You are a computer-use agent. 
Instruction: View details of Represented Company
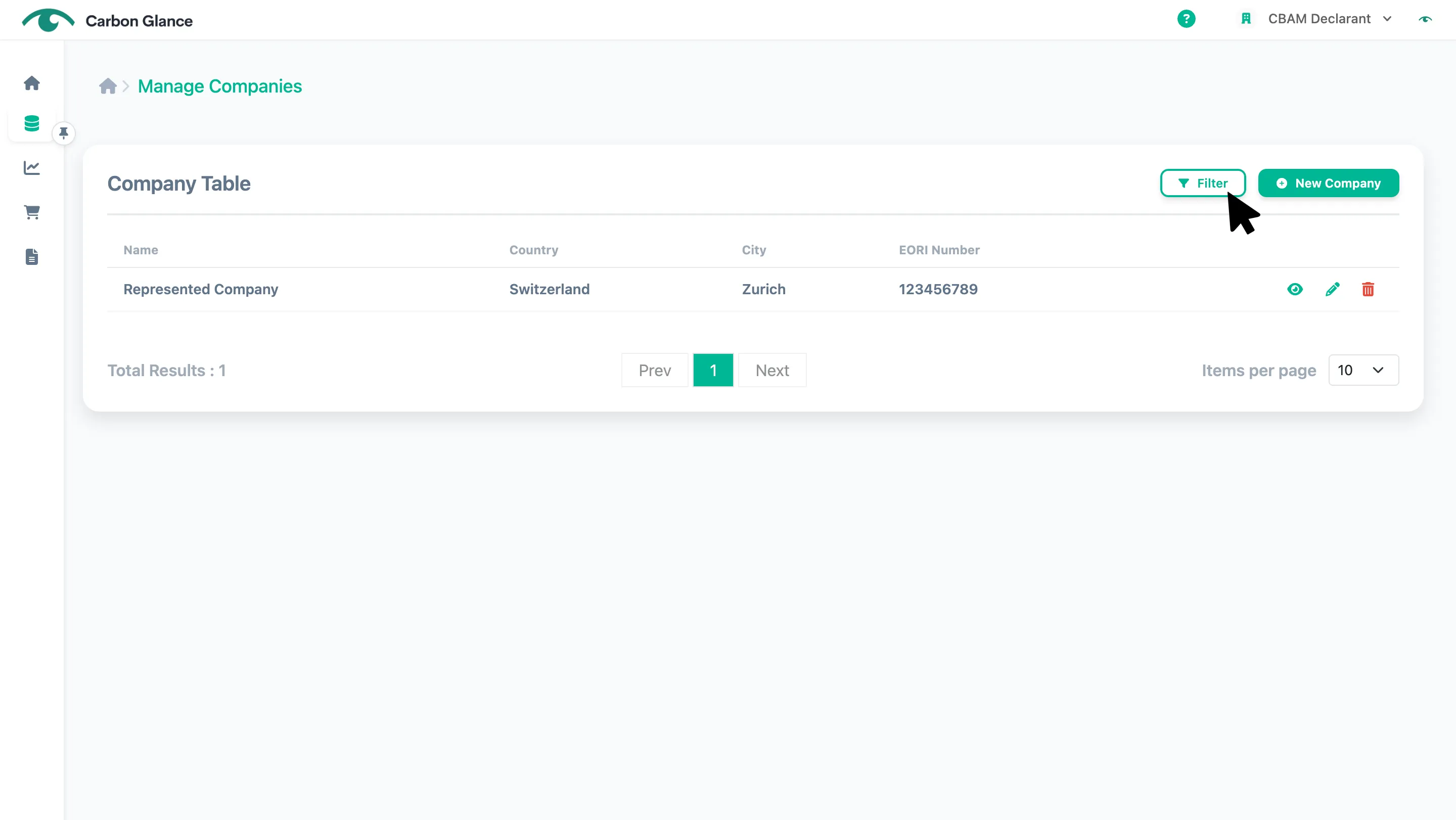click(1294, 289)
